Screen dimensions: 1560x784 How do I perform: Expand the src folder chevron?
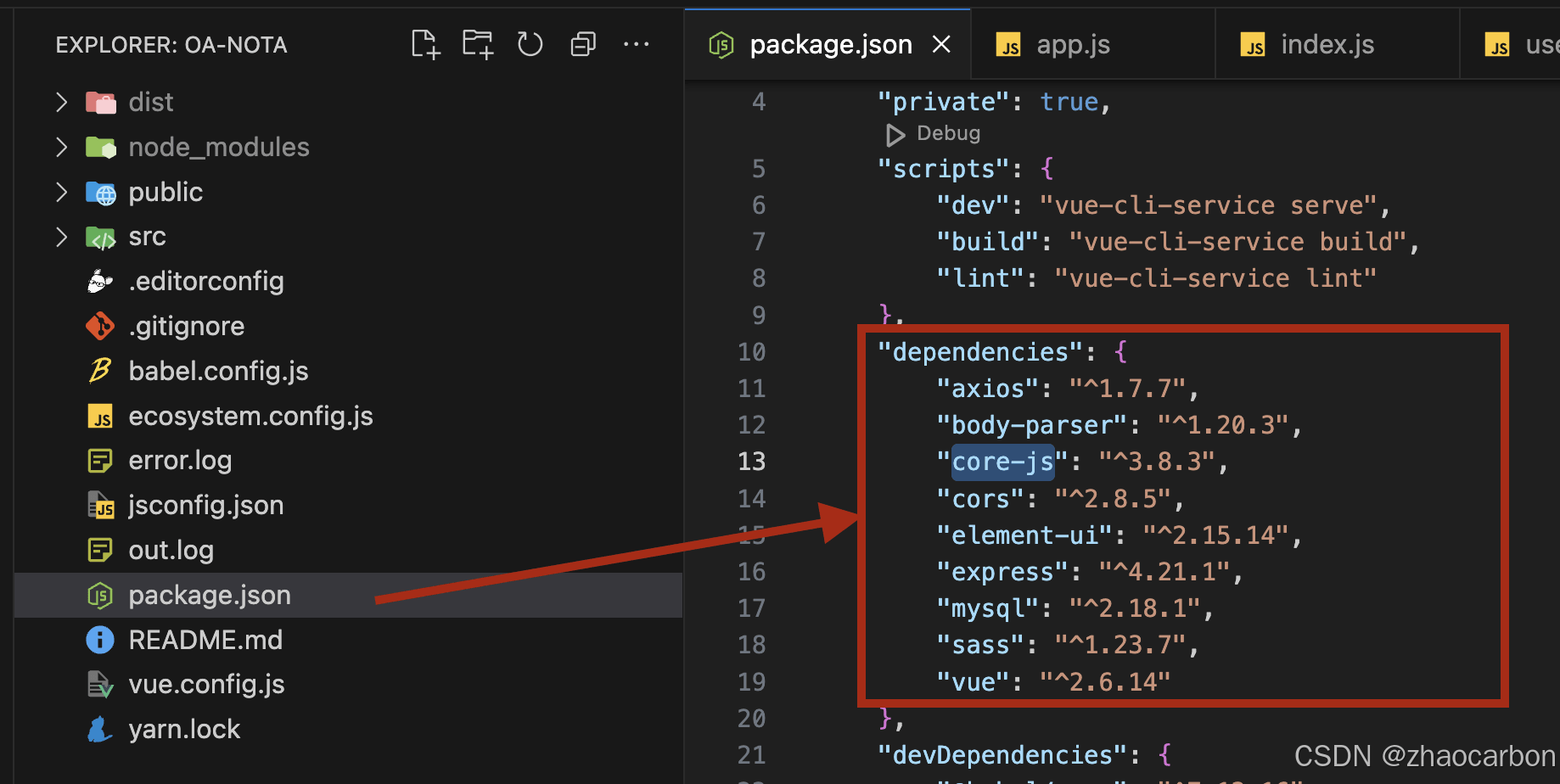point(61,237)
